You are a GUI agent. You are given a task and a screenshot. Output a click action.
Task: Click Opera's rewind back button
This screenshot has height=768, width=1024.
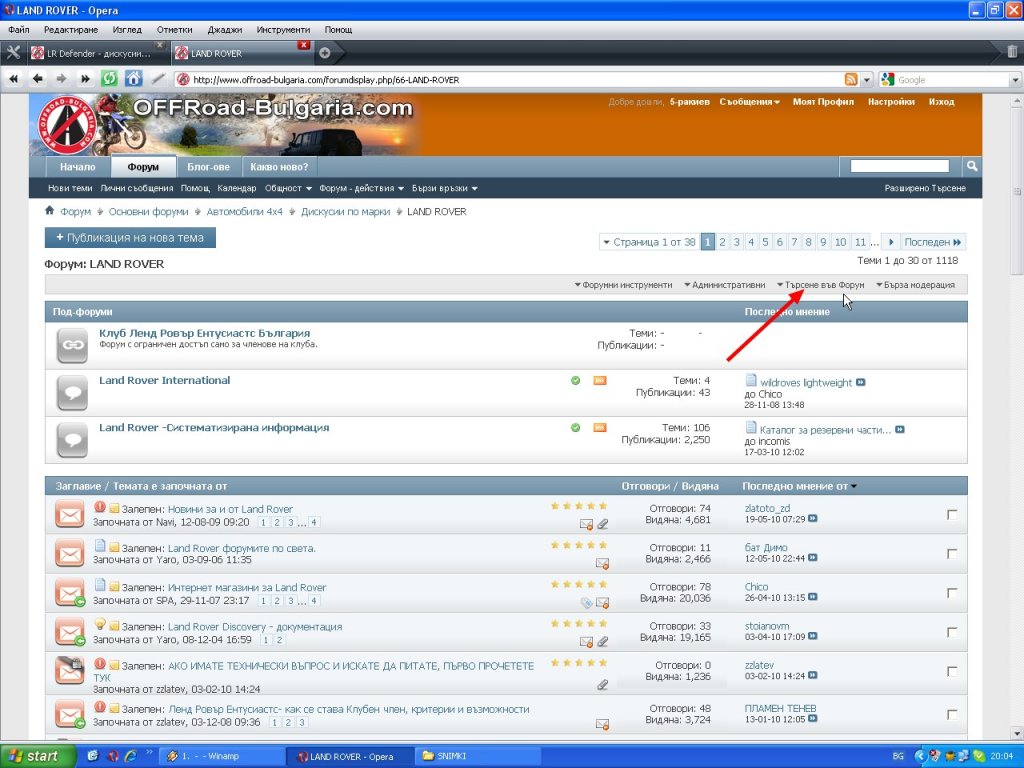click(x=13, y=79)
